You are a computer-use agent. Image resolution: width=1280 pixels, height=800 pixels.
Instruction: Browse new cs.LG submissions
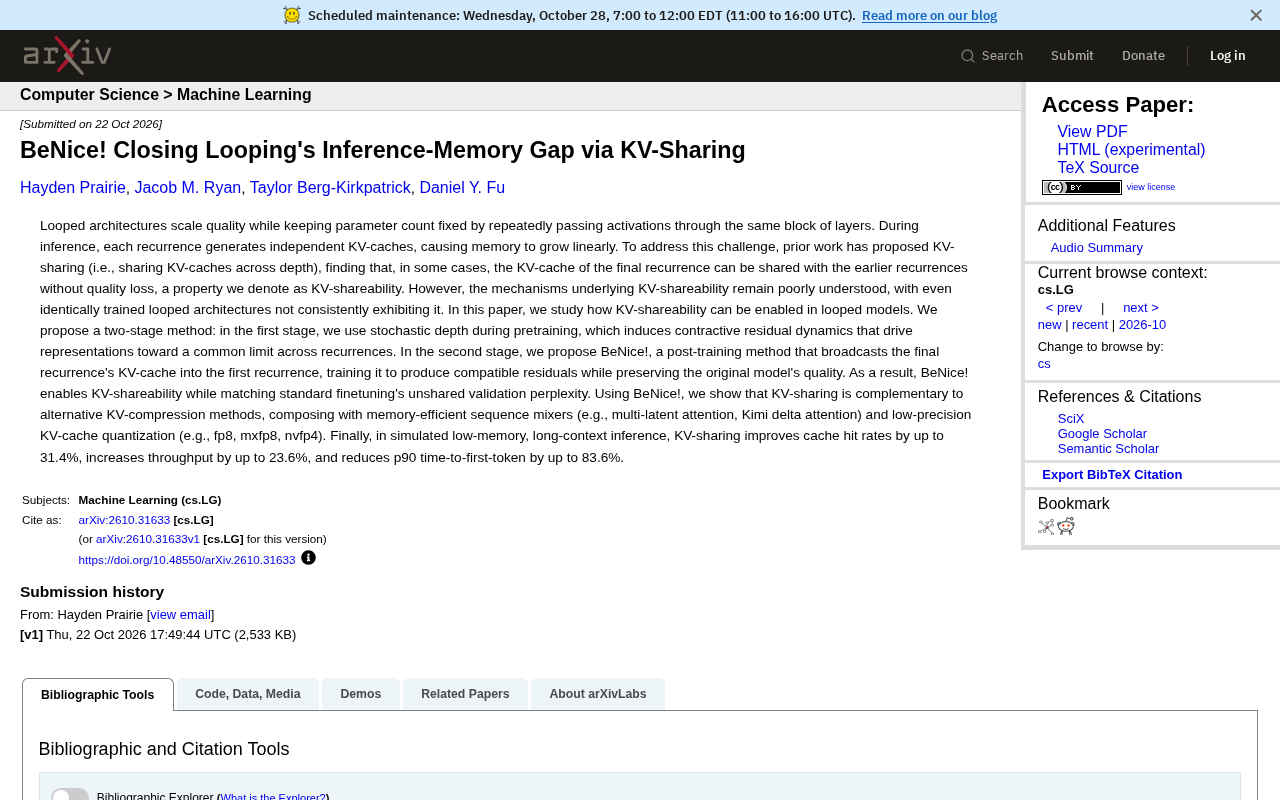pos(1050,325)
